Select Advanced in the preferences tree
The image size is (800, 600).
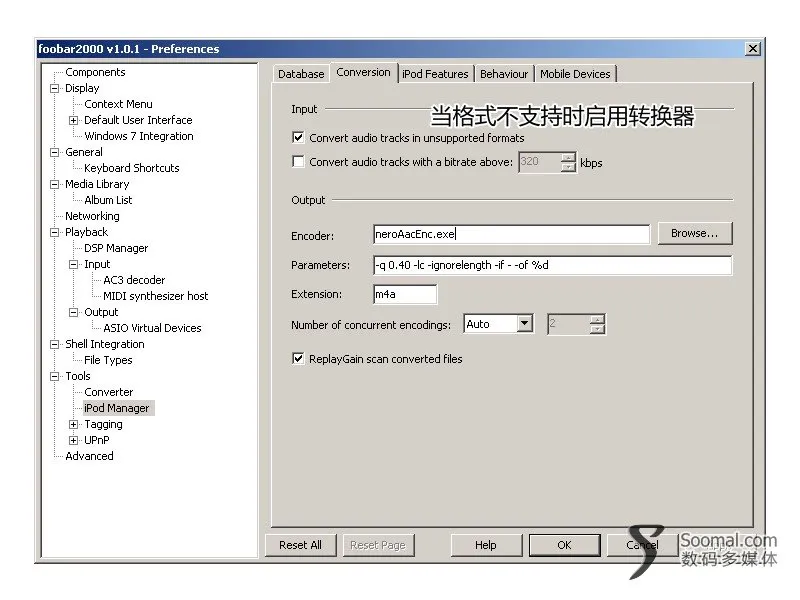(89, 456)
